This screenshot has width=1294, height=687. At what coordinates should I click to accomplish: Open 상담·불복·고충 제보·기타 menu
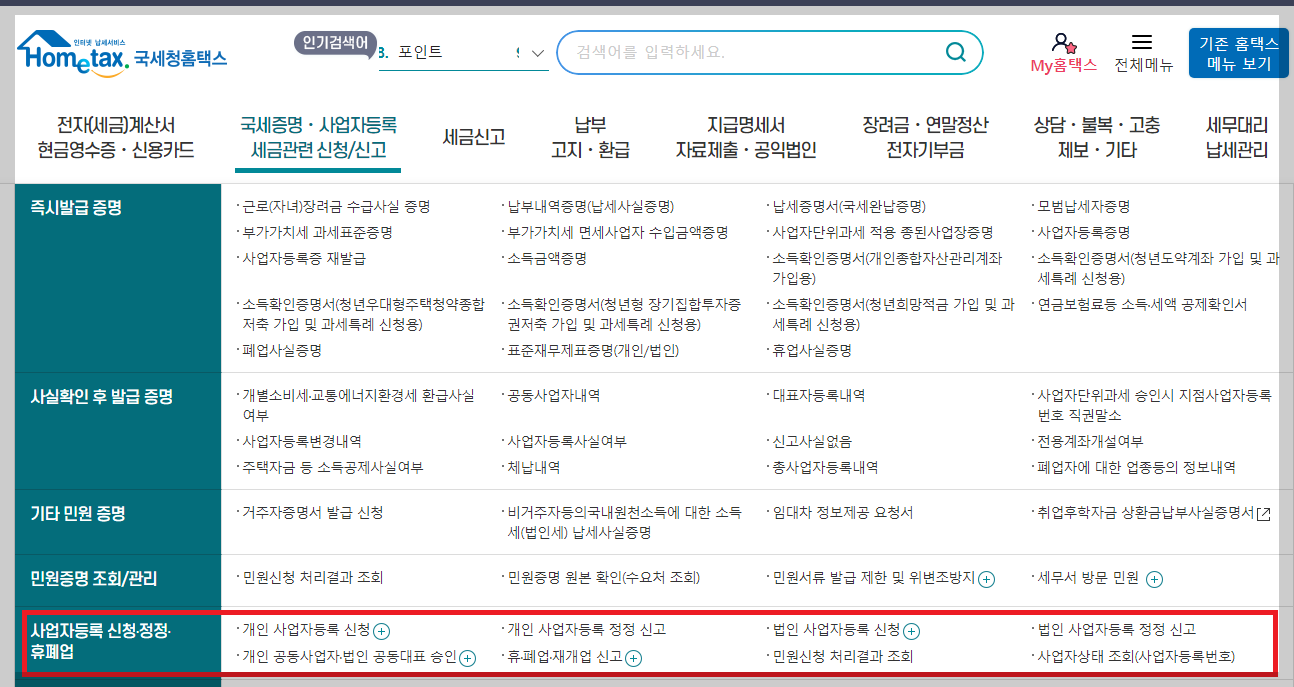(x=1097, y=138)
